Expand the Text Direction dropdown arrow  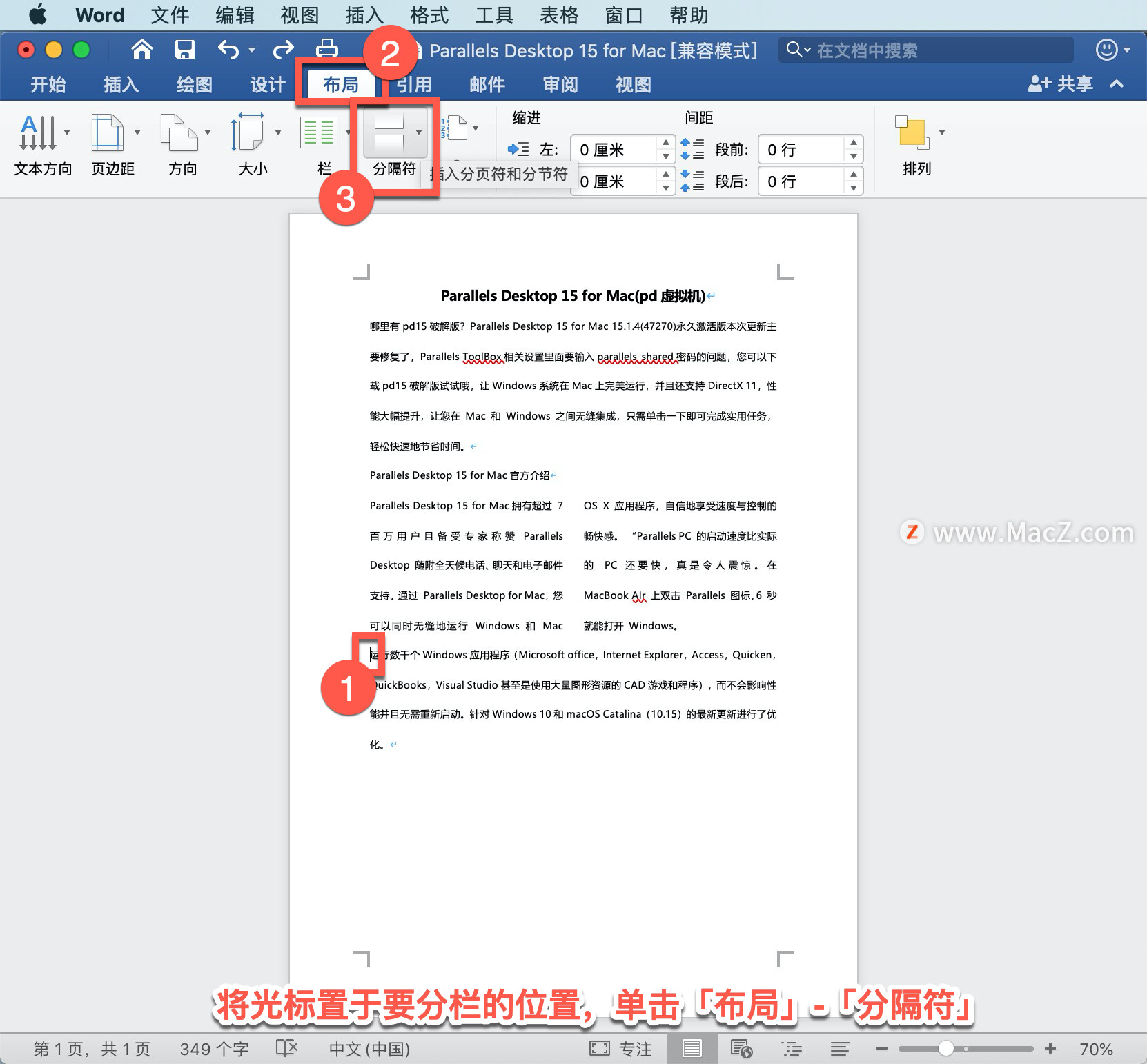point(67,132)
